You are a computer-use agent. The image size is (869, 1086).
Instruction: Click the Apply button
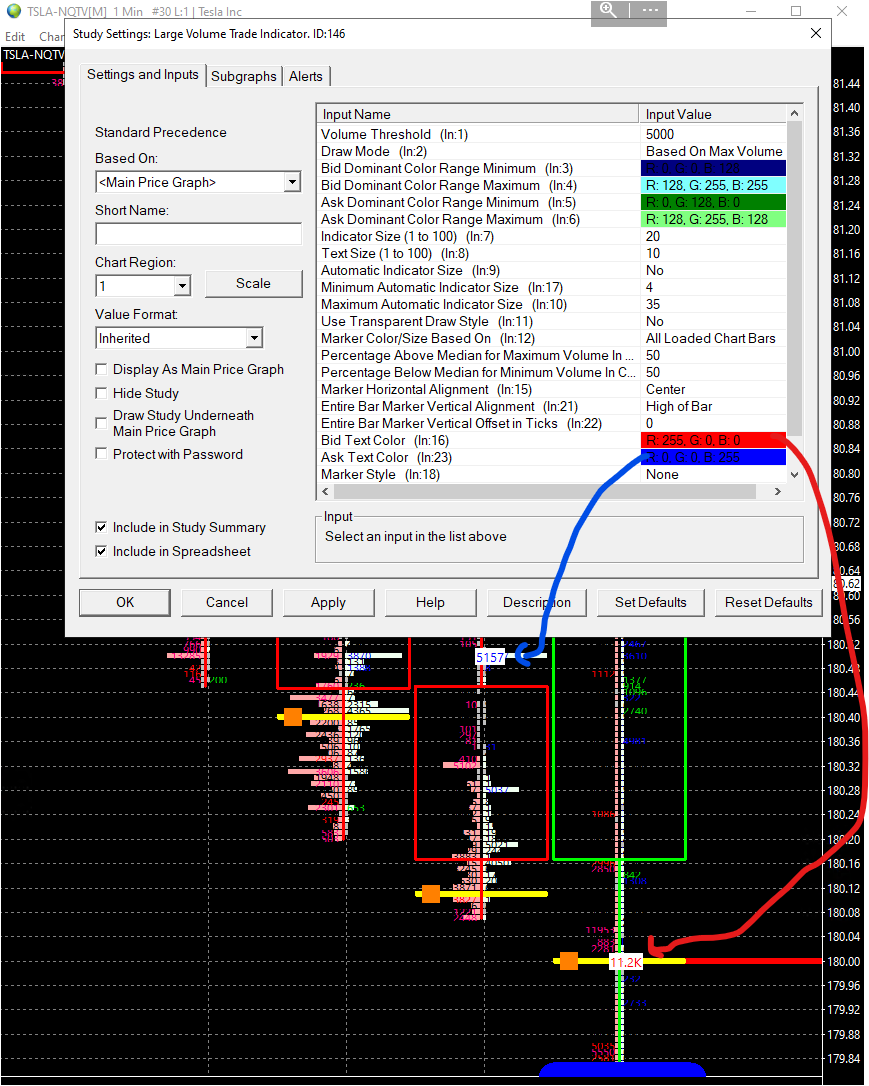(328, 602)
